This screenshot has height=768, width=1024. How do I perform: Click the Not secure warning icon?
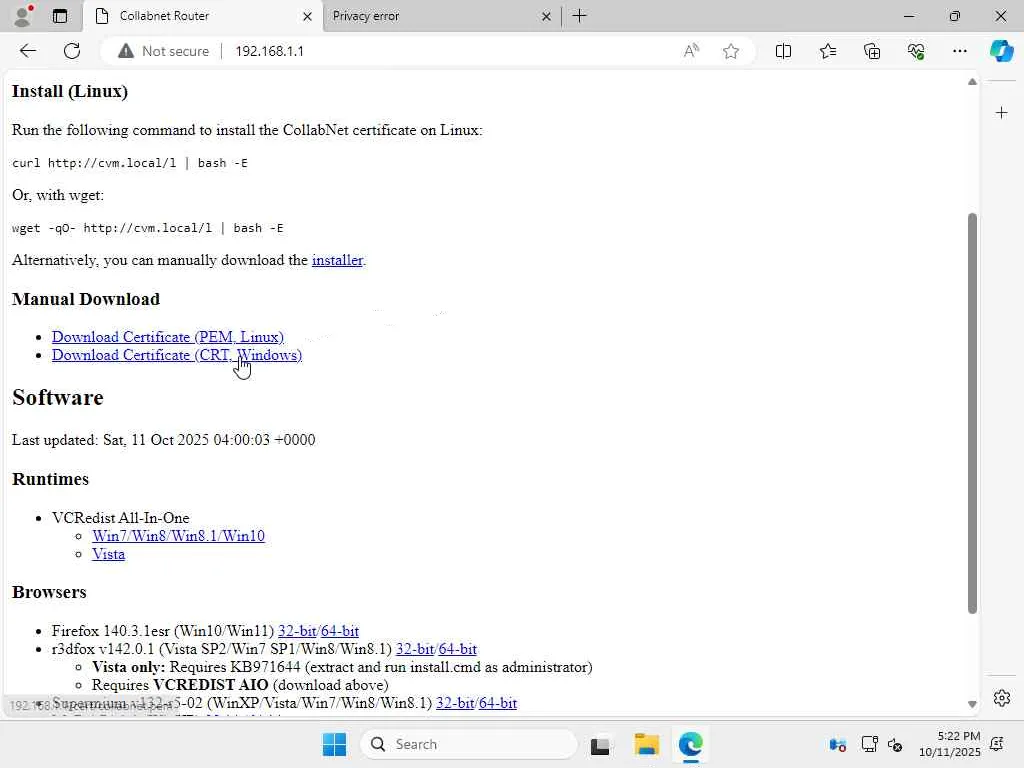tap(125, 51)
